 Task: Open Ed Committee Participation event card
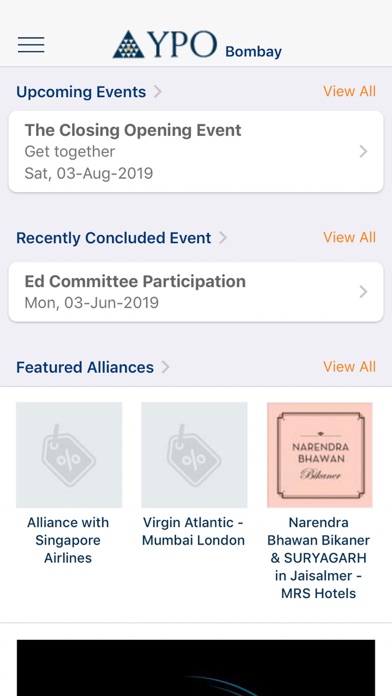pos(196,292)
